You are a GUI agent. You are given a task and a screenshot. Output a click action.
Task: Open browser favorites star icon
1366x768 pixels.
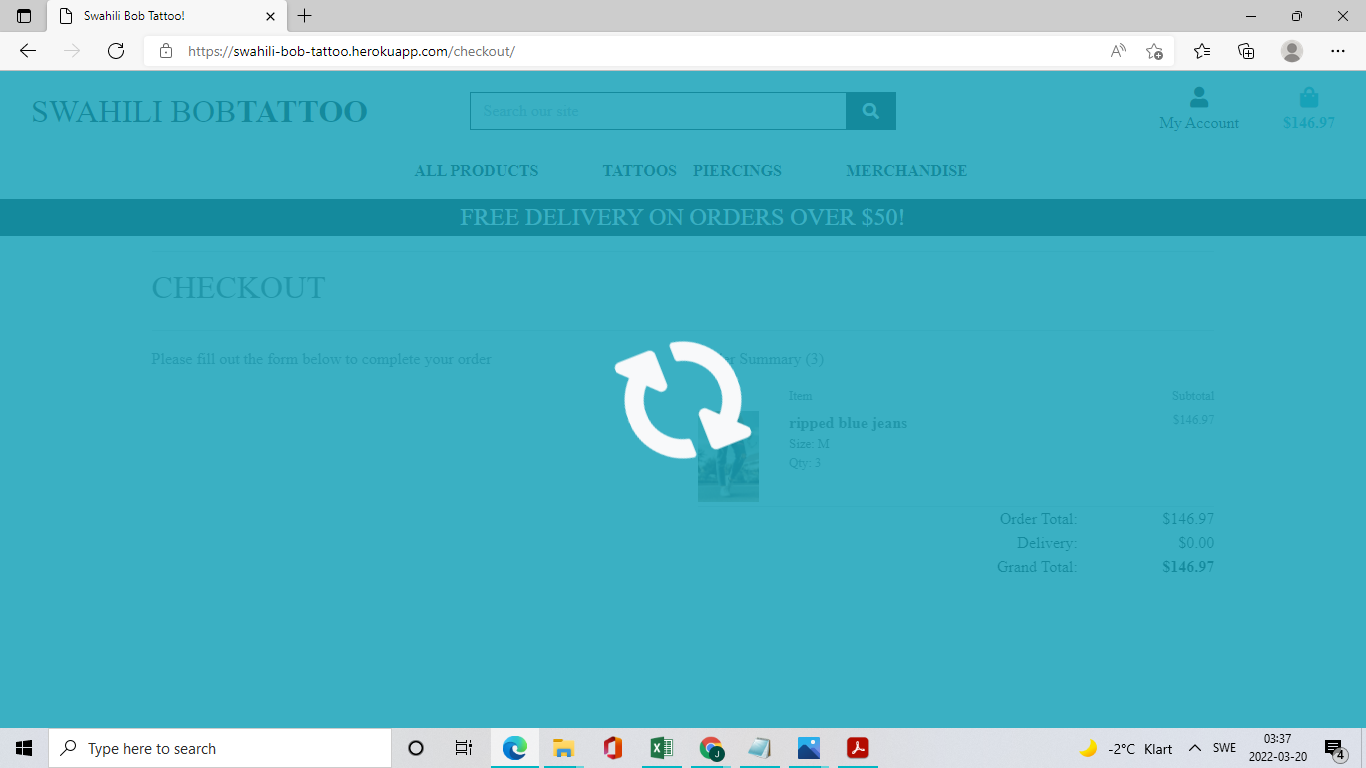[1200, 49]
